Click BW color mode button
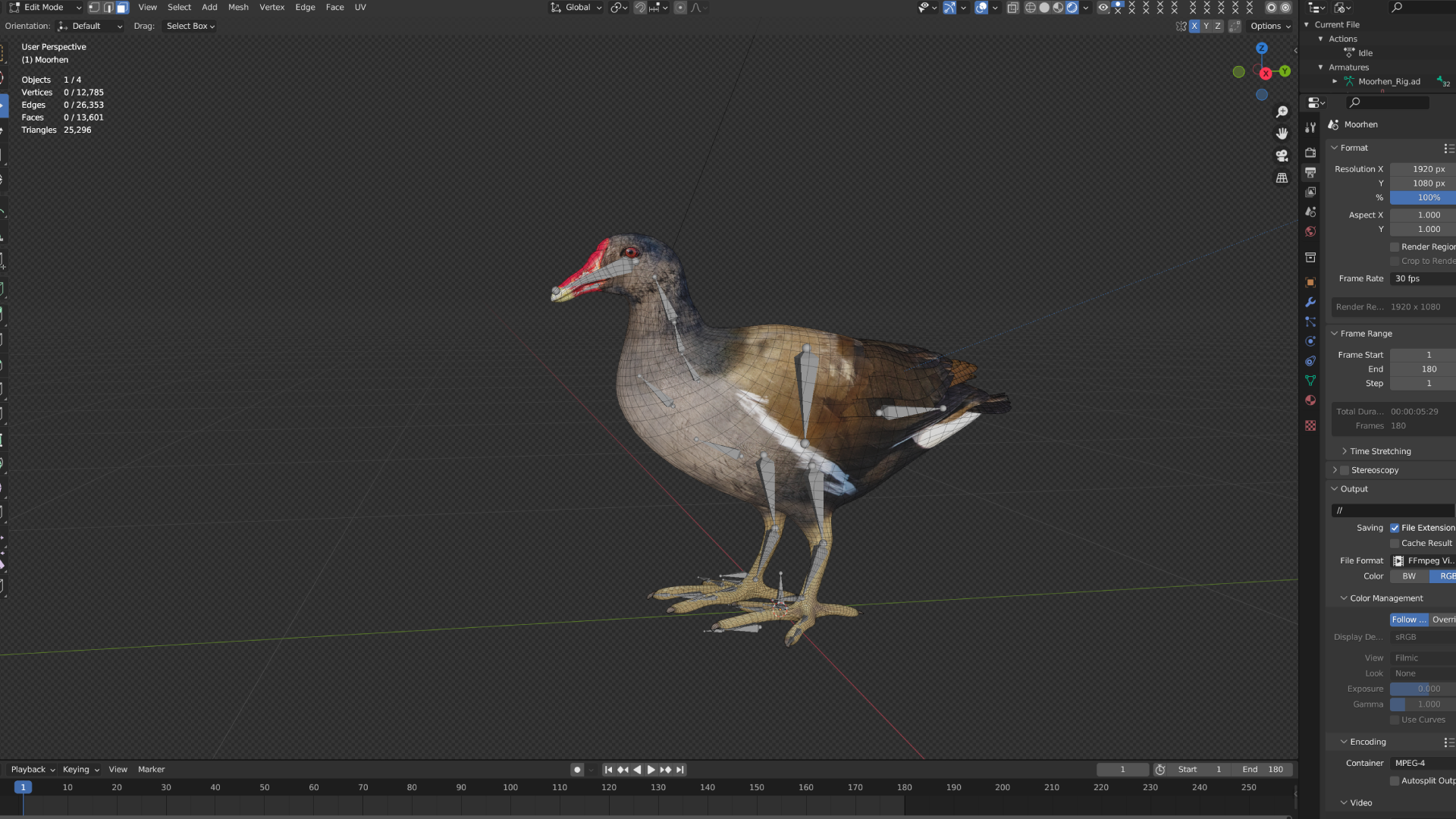Image resolution: width=1456 pixels, height=819 pixels. [1409, 576]
